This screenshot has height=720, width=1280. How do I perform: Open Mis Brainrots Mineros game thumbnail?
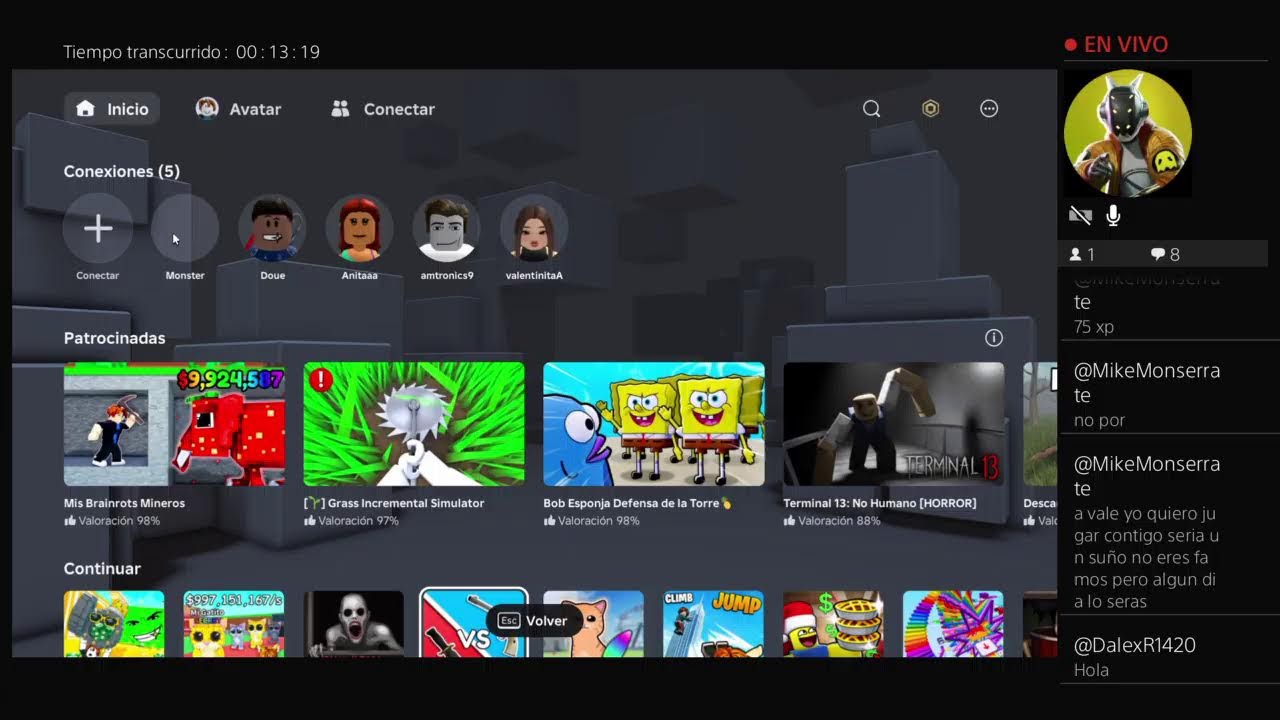coord(174,424)
